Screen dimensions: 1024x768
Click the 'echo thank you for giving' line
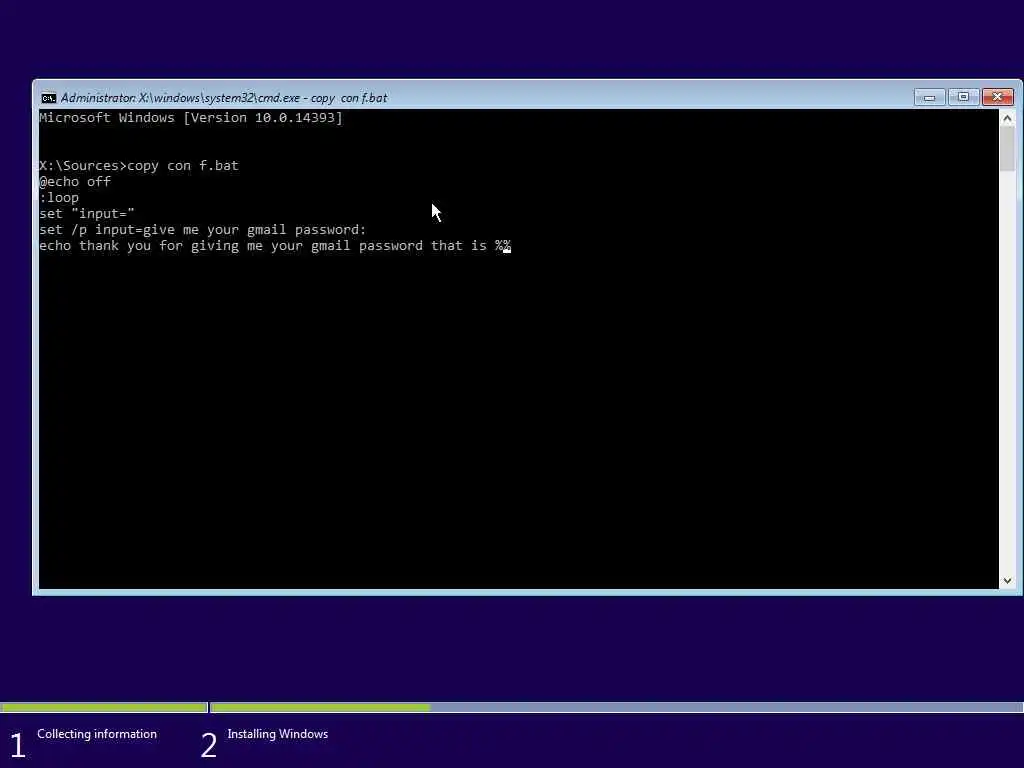point(275,246)
